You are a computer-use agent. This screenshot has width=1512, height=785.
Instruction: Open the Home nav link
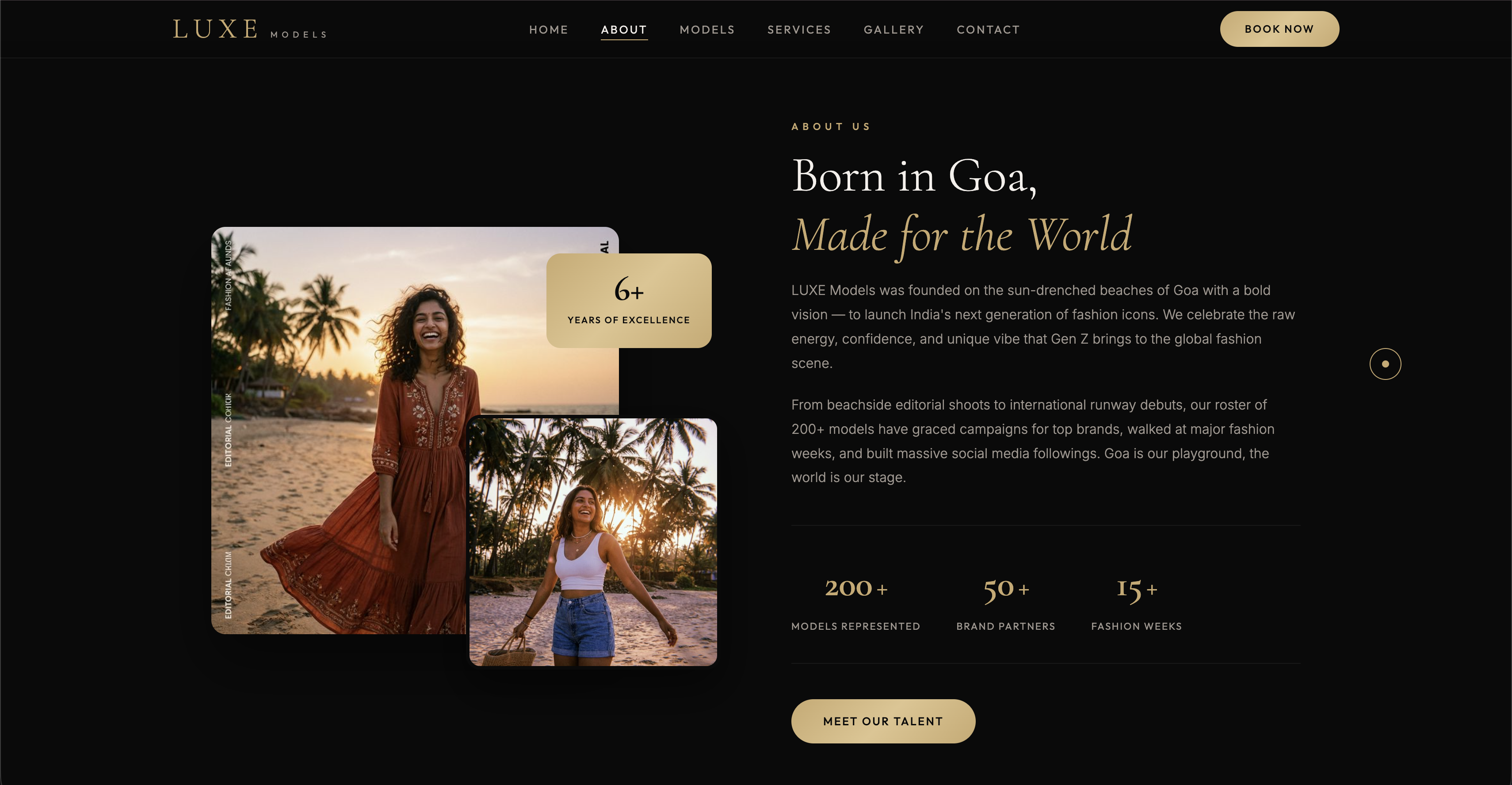tap(549, 29)
